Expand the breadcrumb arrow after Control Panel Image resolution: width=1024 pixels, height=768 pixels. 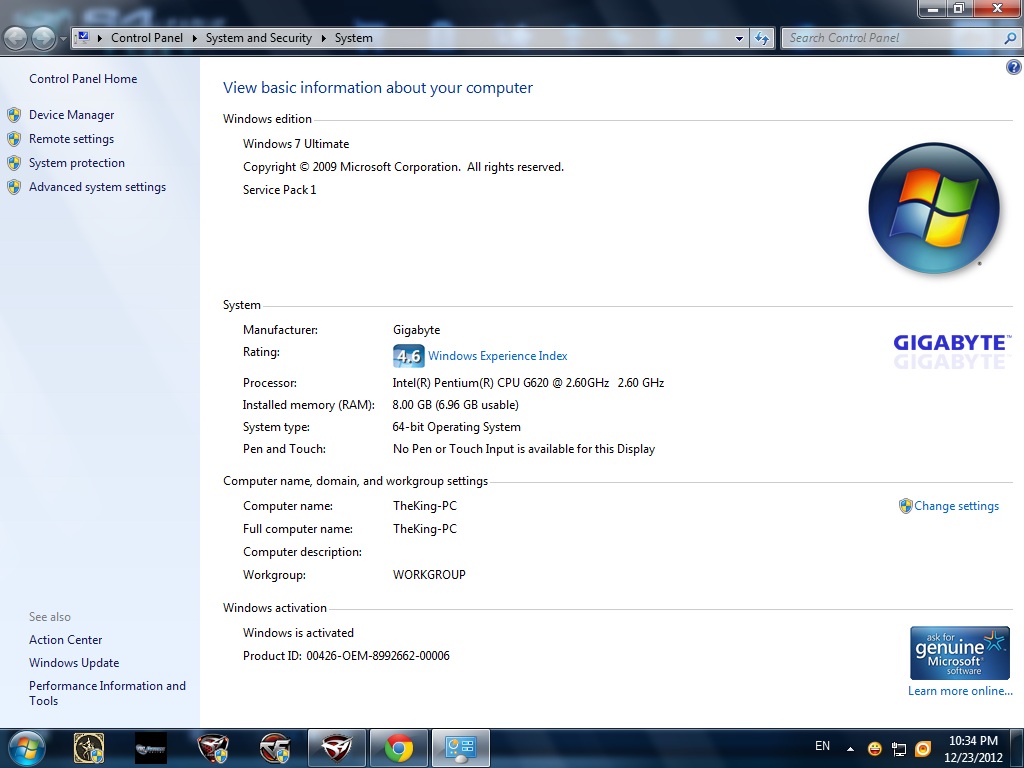[x=195, y=39]
